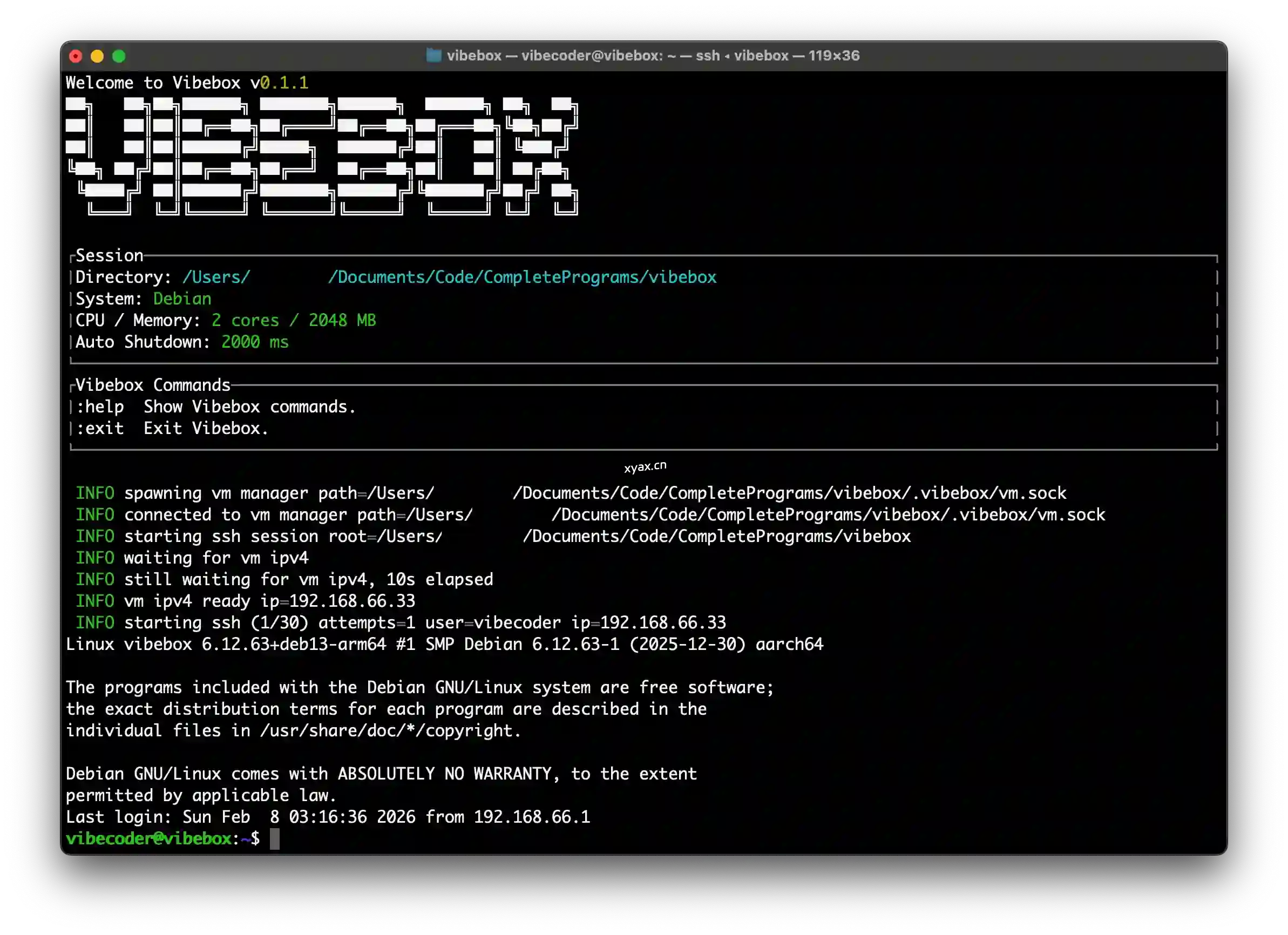This screenshot has width=1288, height=935.
Task: Click the terminal cursor block at prompt
Action: (x=274, y=838)
